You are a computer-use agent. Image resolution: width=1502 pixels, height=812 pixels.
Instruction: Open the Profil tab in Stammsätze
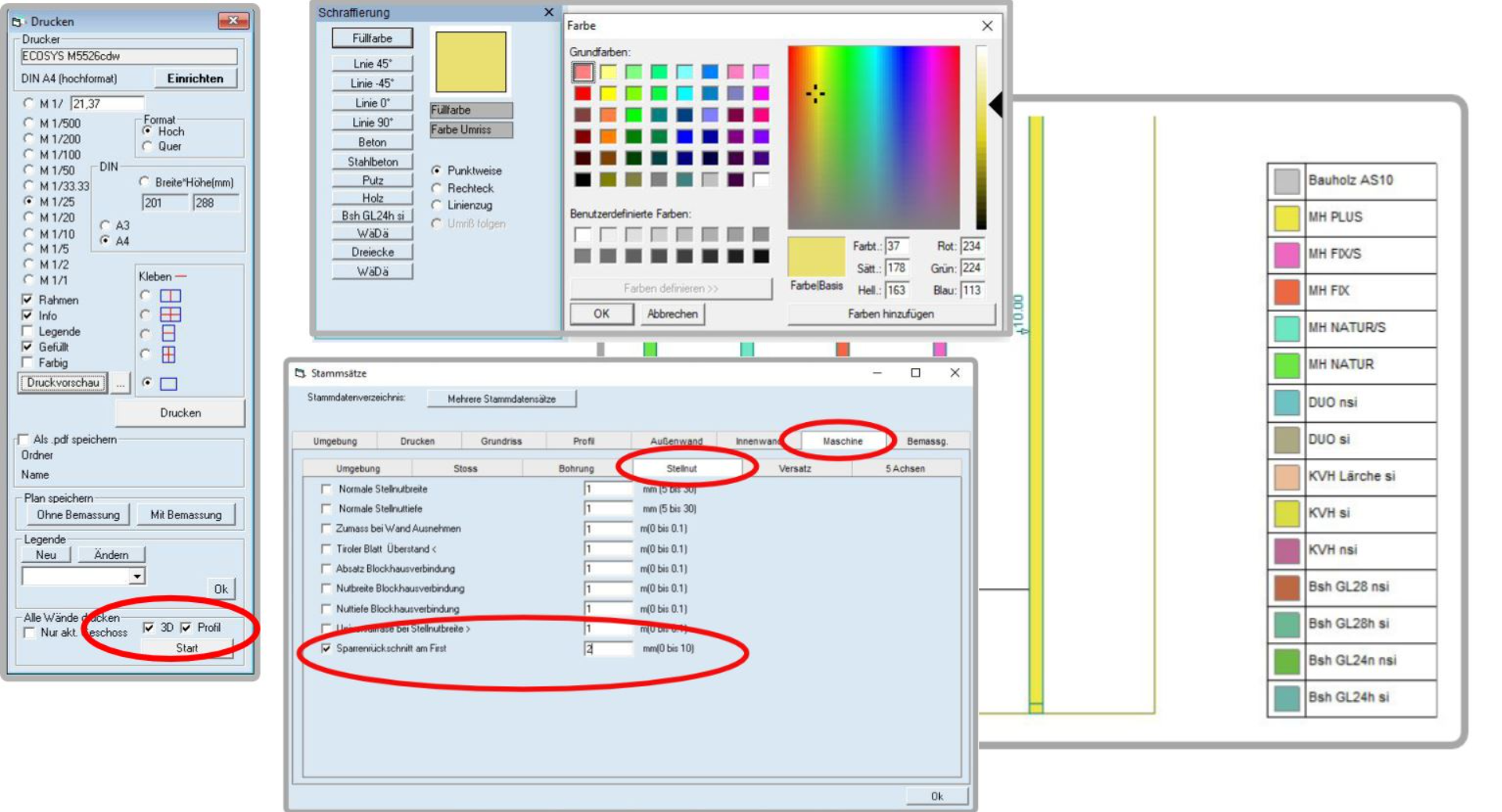pyautogui.click(x=583, y=441)
